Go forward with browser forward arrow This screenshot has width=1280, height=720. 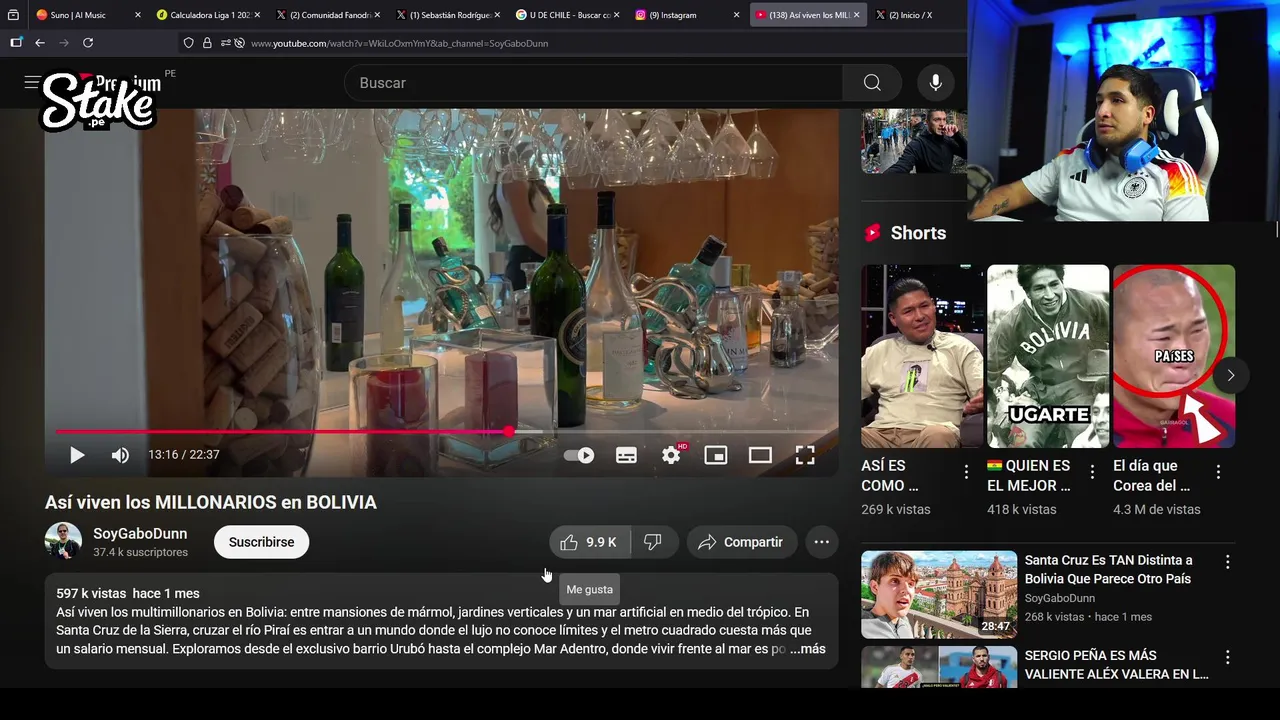64,43
